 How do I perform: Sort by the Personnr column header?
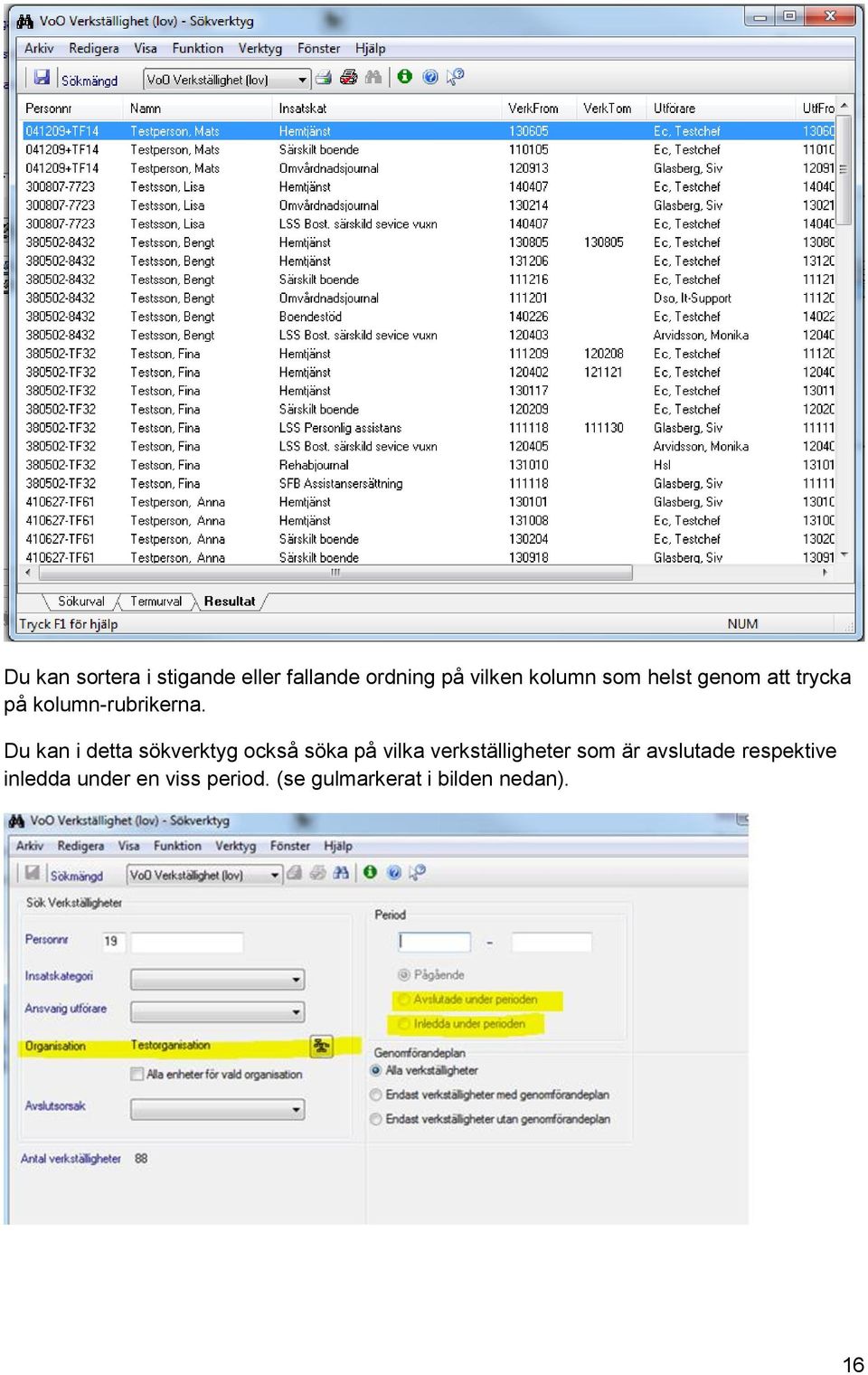pyautogui.click(x=73, y=109)
